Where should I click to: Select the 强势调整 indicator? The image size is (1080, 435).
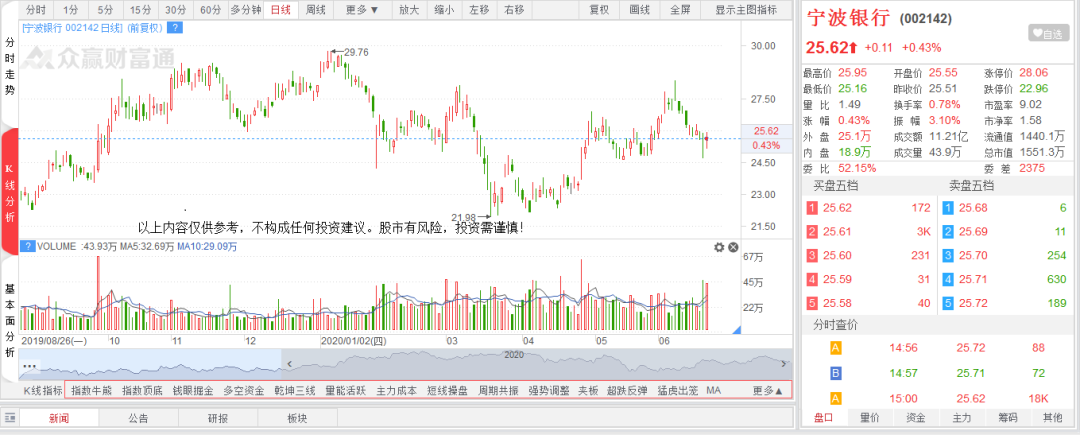[549, 391]
